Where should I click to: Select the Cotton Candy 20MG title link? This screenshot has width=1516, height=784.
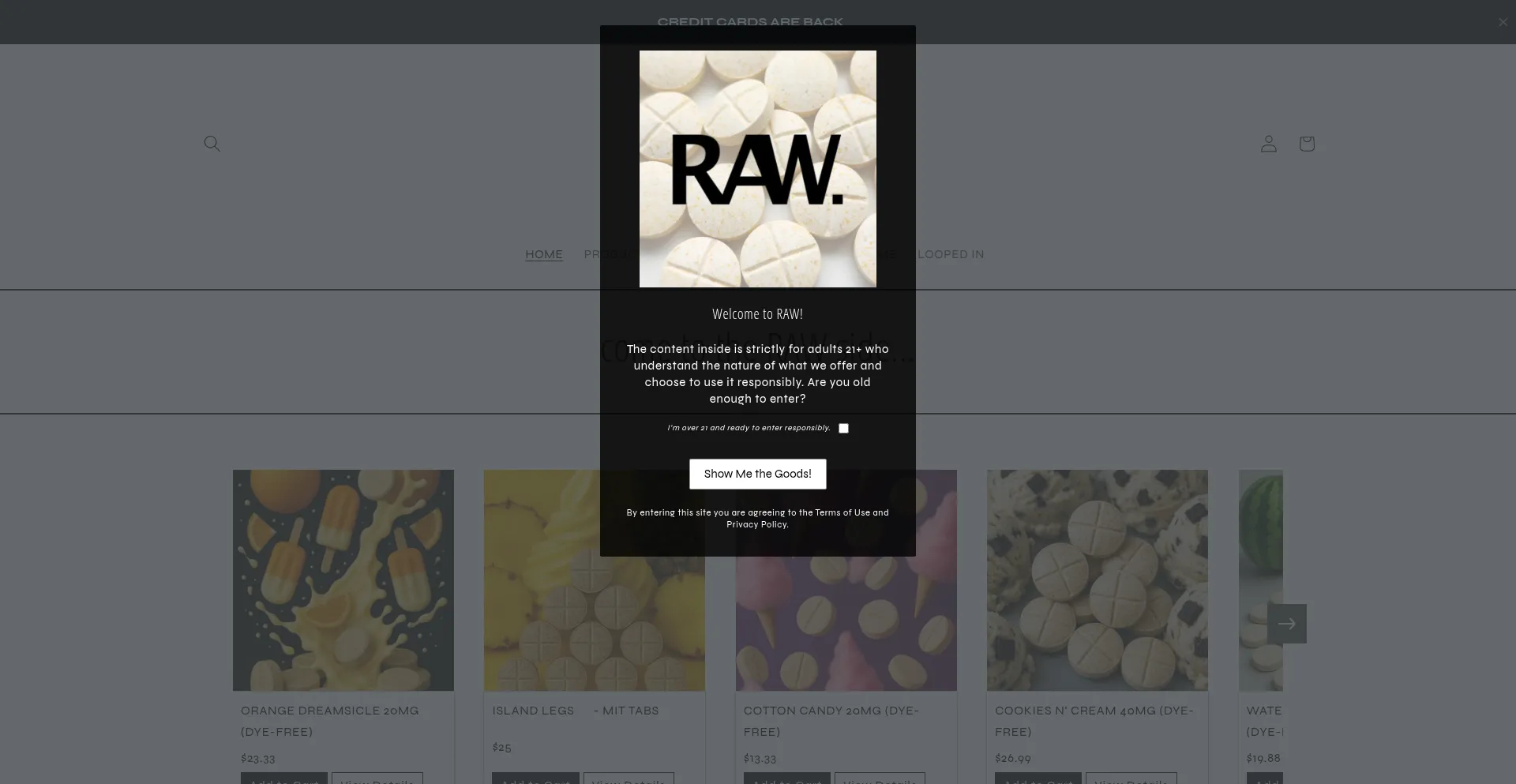[831, 721]
